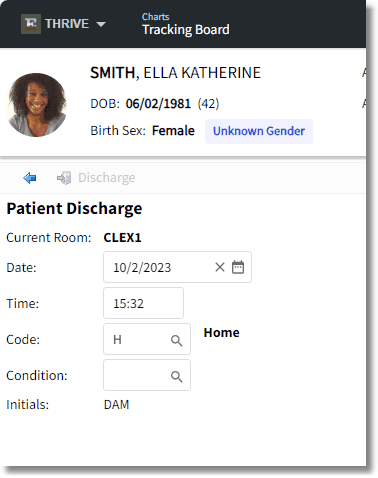Open the calendar date picker icon

tap(238, 267)
